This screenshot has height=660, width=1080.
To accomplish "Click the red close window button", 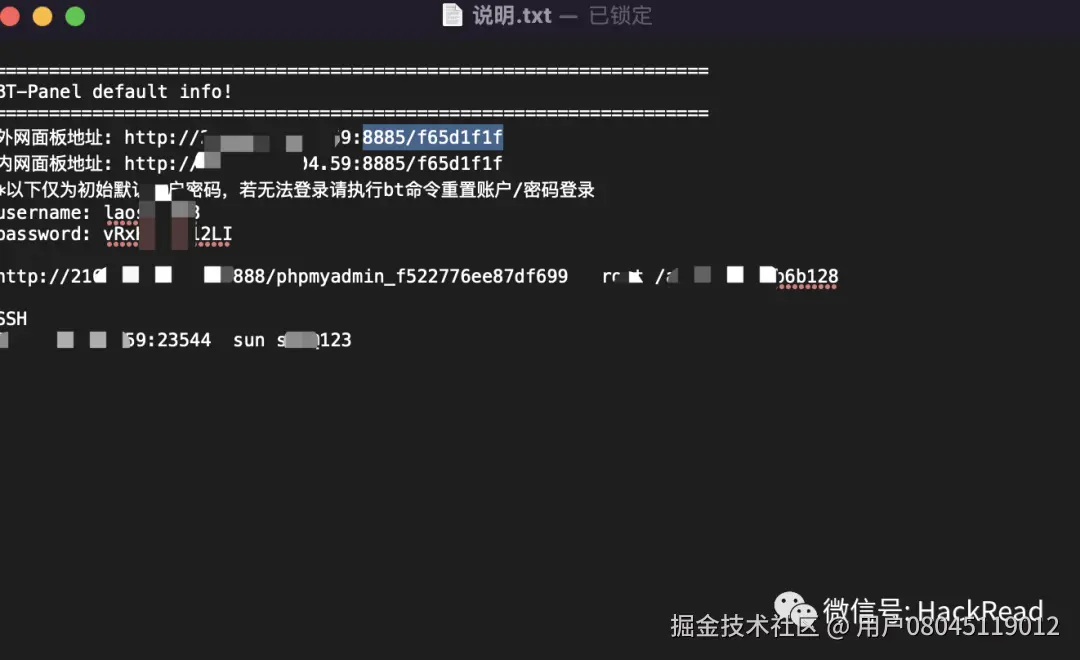I will [9, 16].
